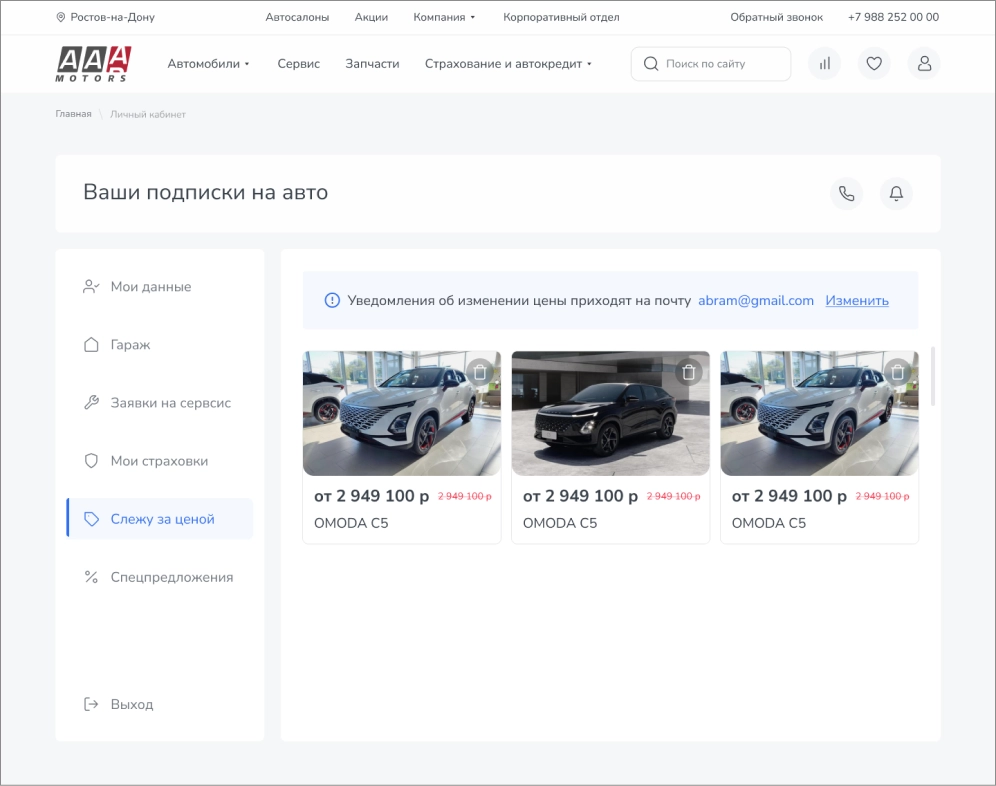Go to Главная breadcrumb
The width and height of the screenshot is (996, 786).
[x=73, y=114]
